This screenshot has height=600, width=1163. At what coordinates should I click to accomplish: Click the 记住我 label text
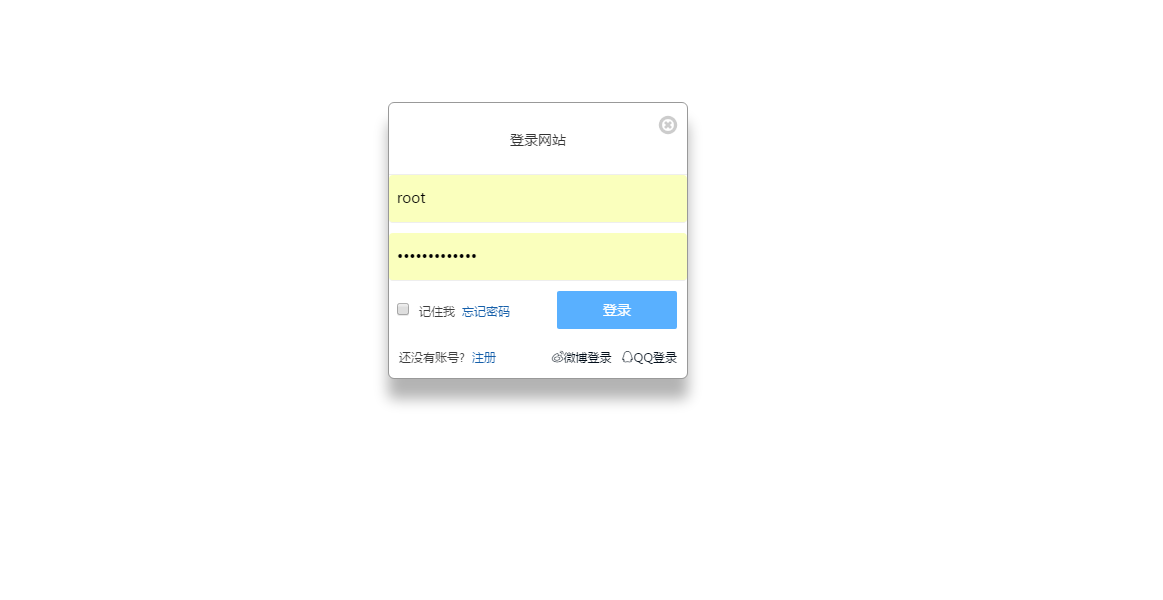(437, 311)
